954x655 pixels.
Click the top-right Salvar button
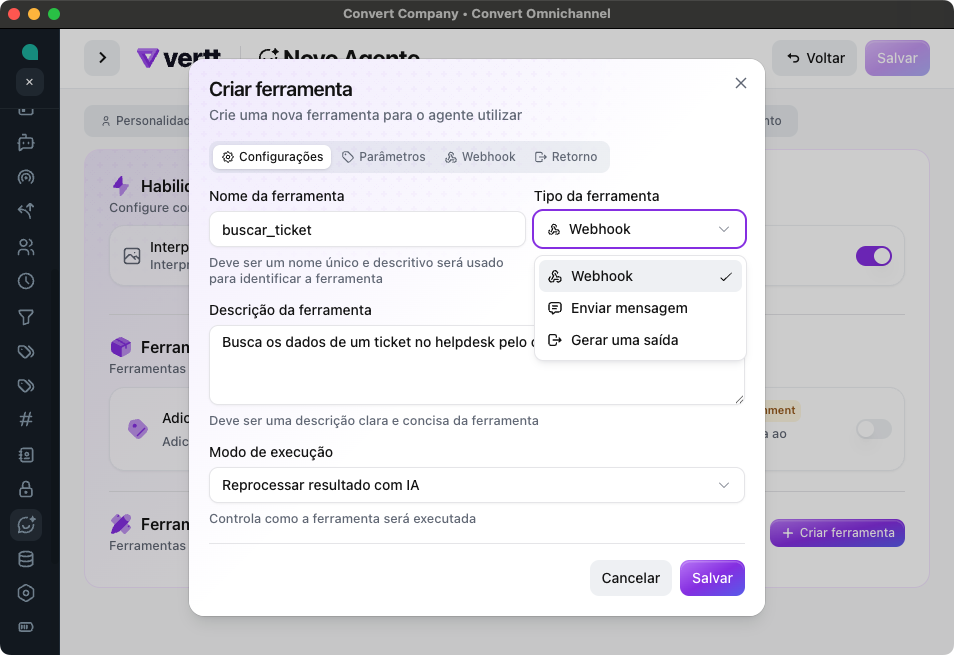tap(897, 58)
